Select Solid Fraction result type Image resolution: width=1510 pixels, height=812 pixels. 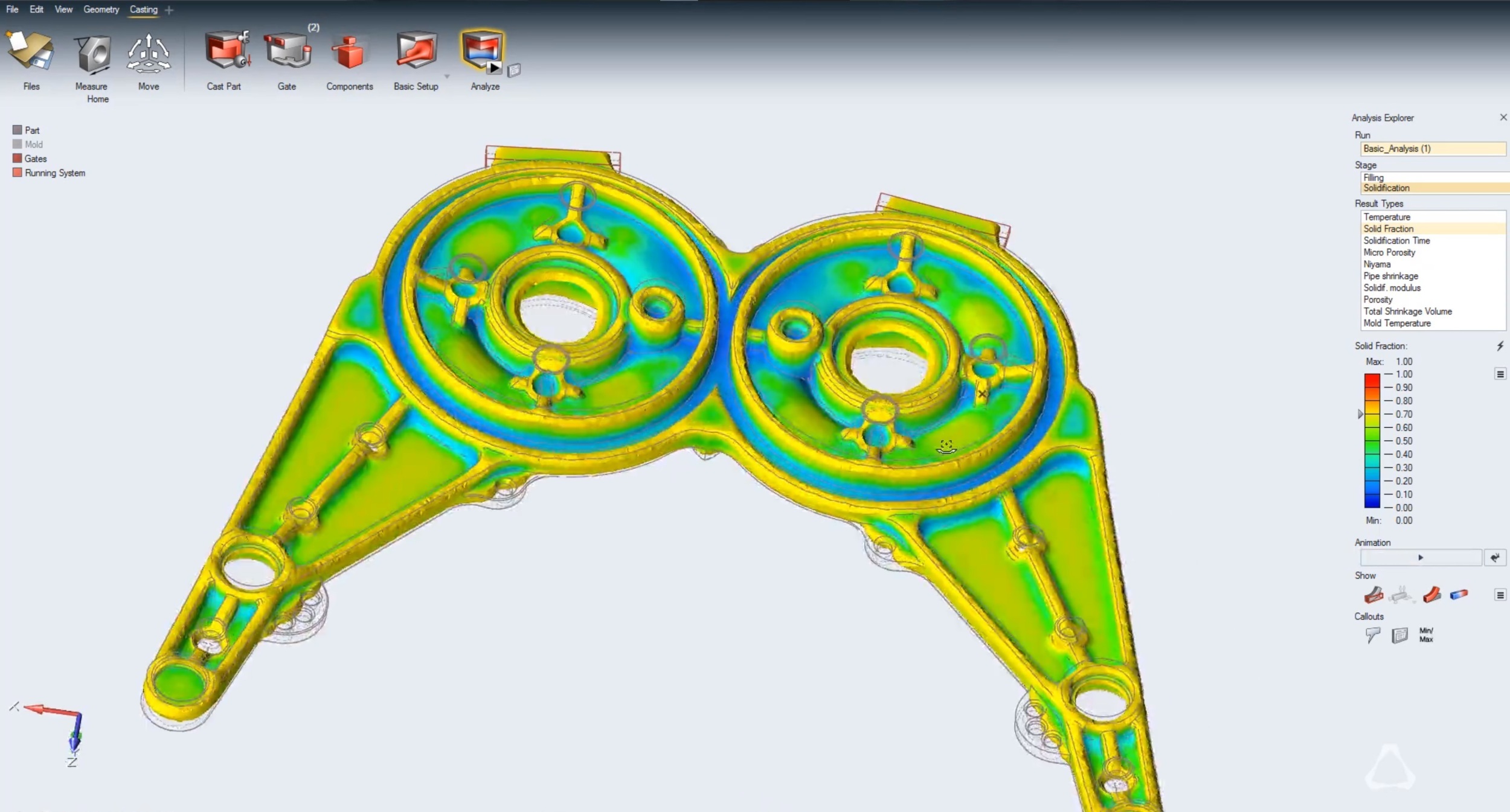[x=1433, y=229]
